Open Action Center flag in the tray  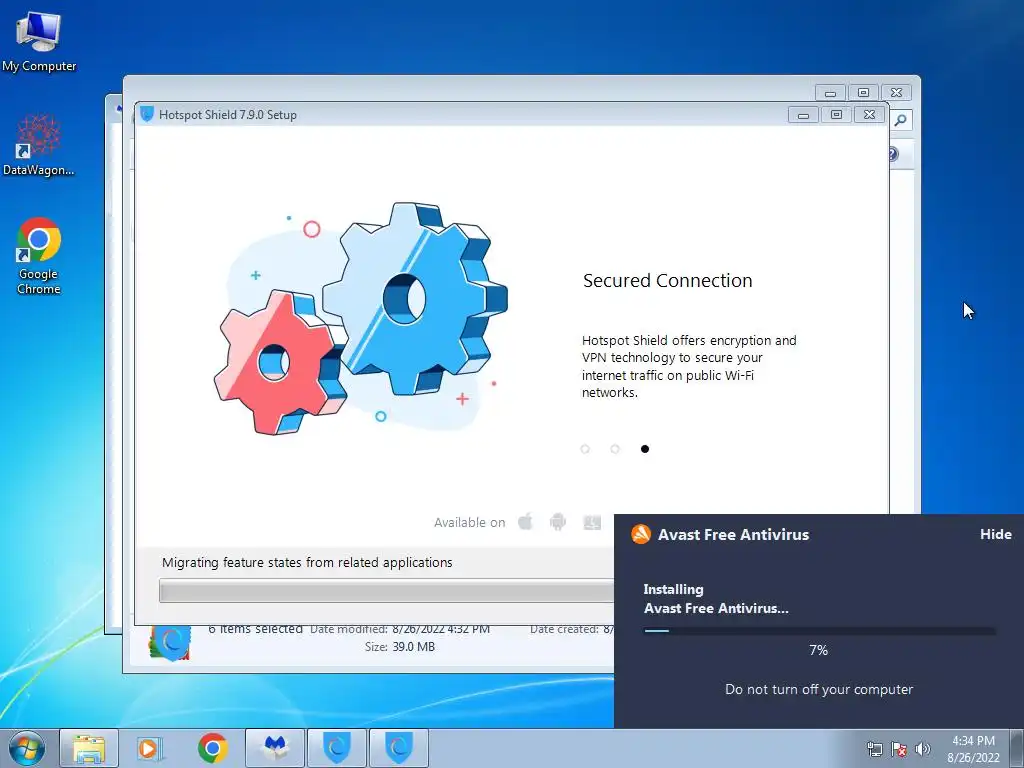pos(899,749)
